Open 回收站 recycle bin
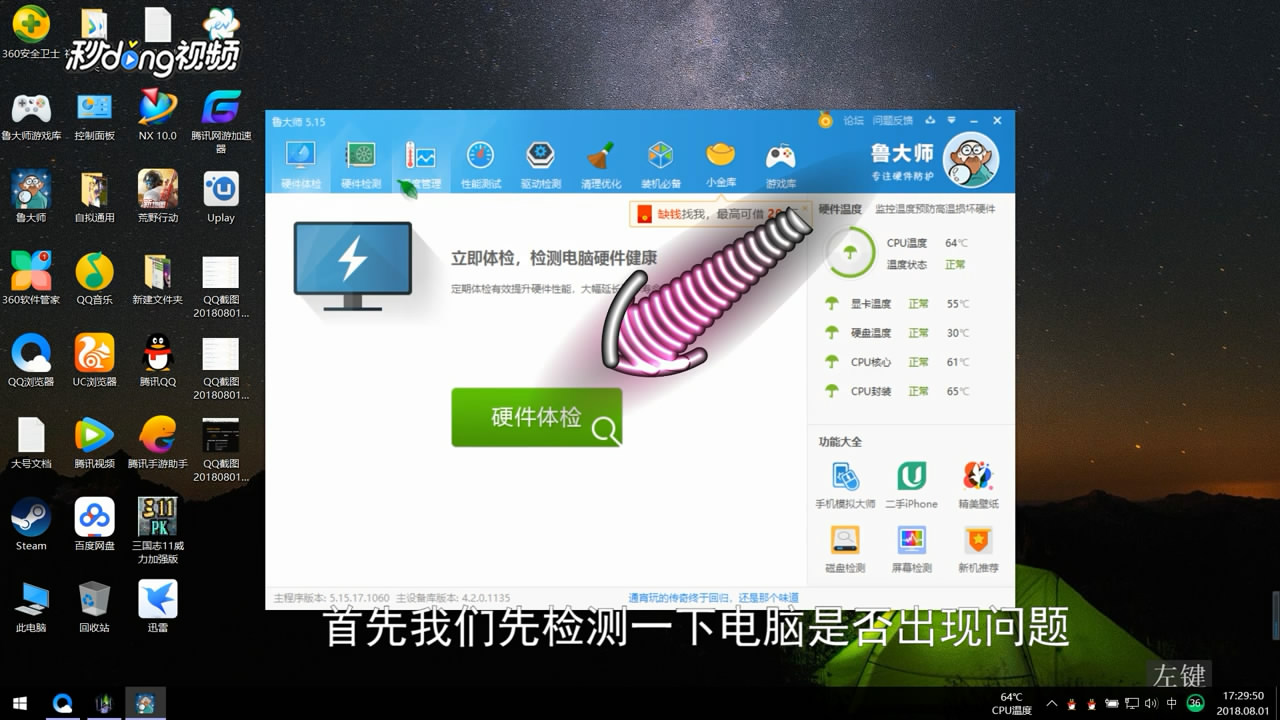Viewport: 1280px width, 720px height. coord(94,607)
